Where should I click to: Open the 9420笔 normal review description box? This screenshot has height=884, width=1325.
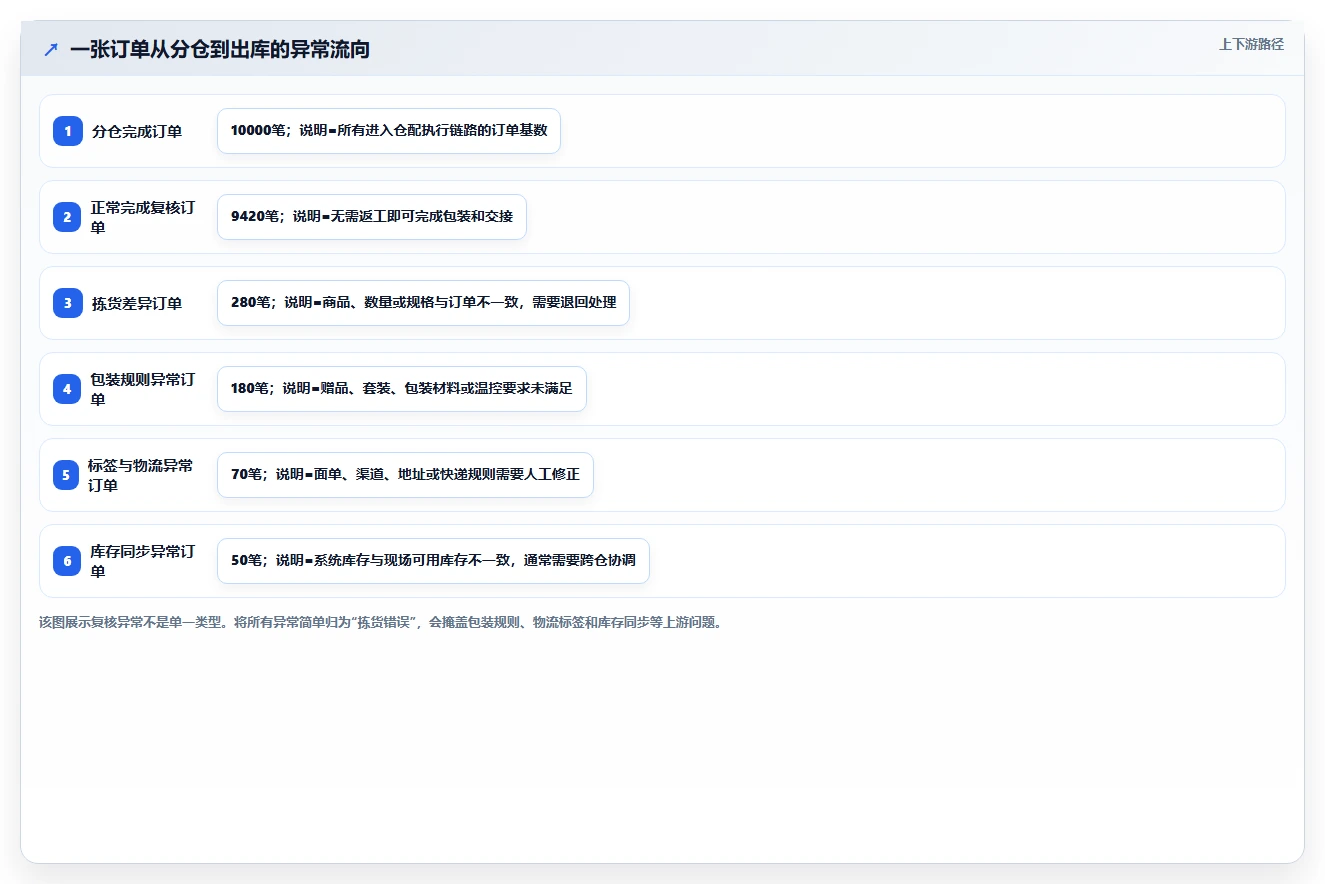(372, 217)
